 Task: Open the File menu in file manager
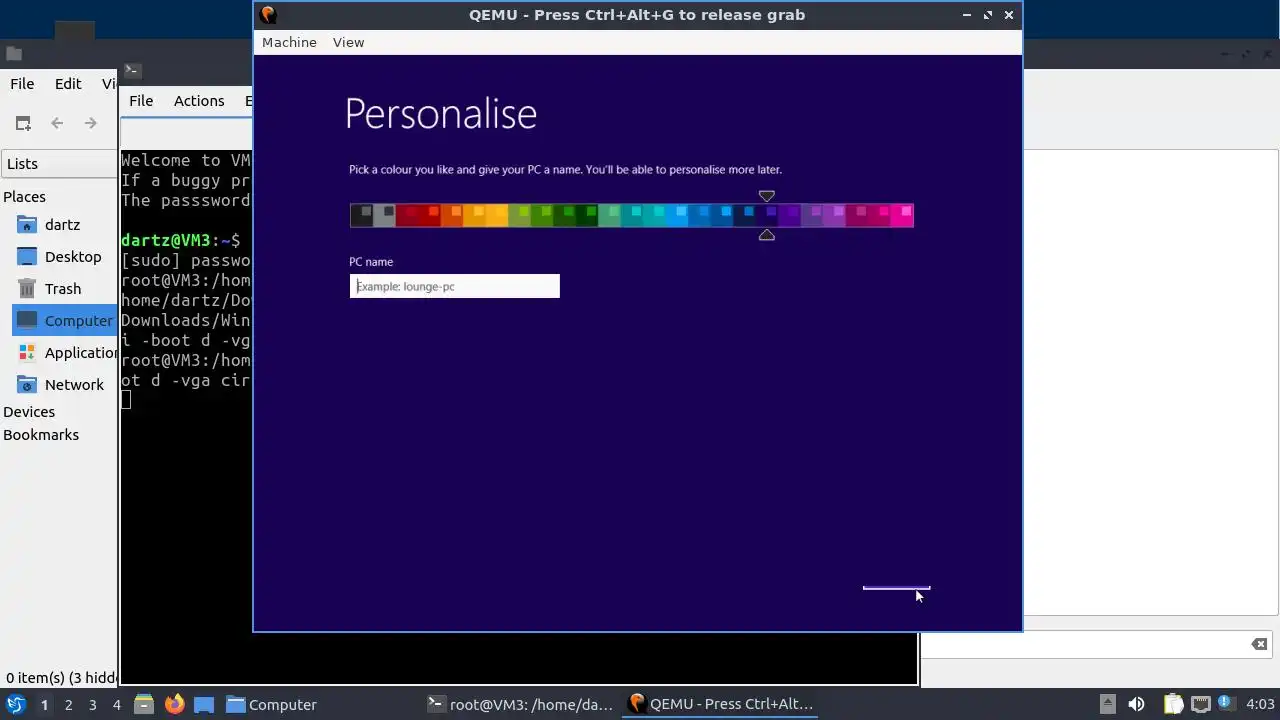22,84
